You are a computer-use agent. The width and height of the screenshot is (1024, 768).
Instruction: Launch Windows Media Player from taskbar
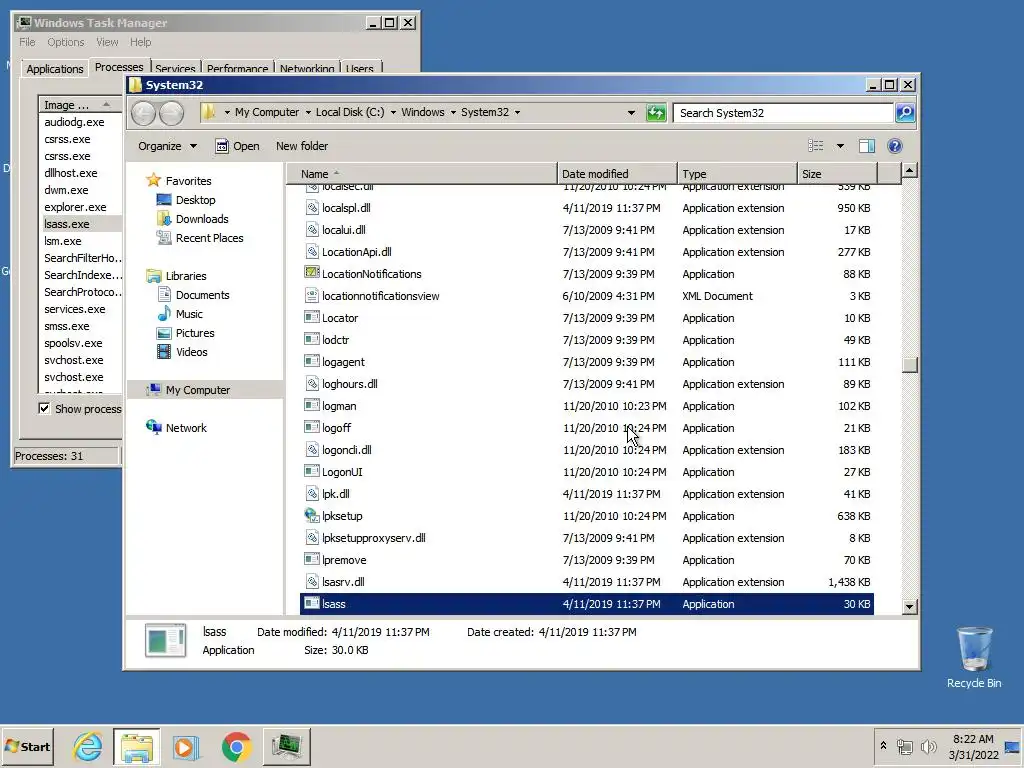(x=186, y=746)
